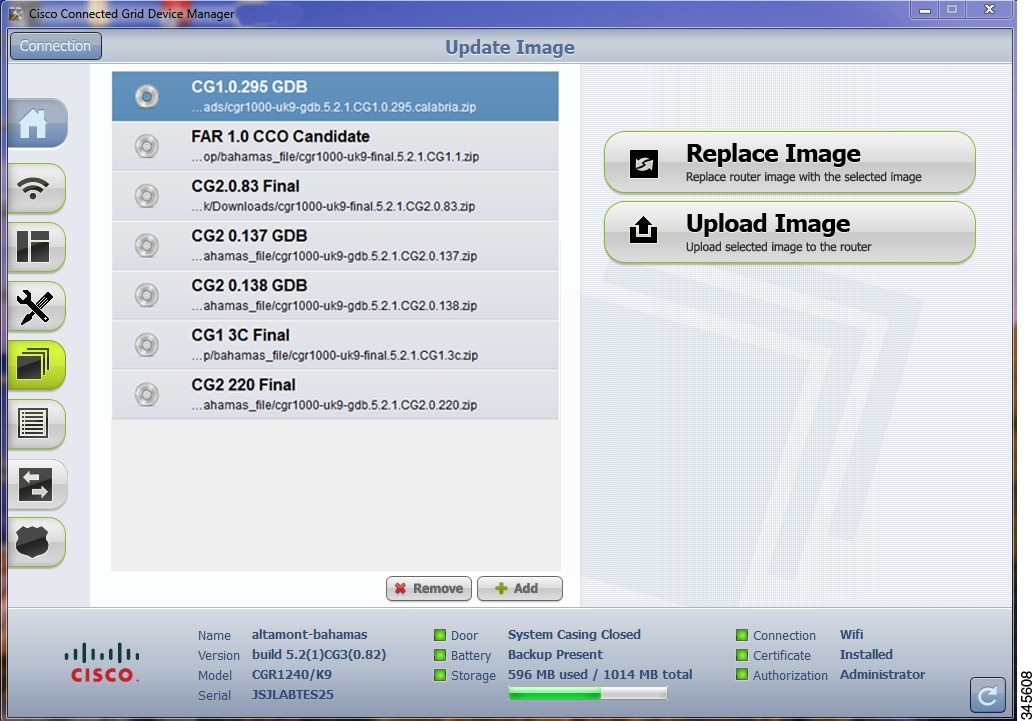This screenshot has width=1035, height=721.
Task: Click the Replace Image button
Action: pyautogui.click(x=789, y=162)
